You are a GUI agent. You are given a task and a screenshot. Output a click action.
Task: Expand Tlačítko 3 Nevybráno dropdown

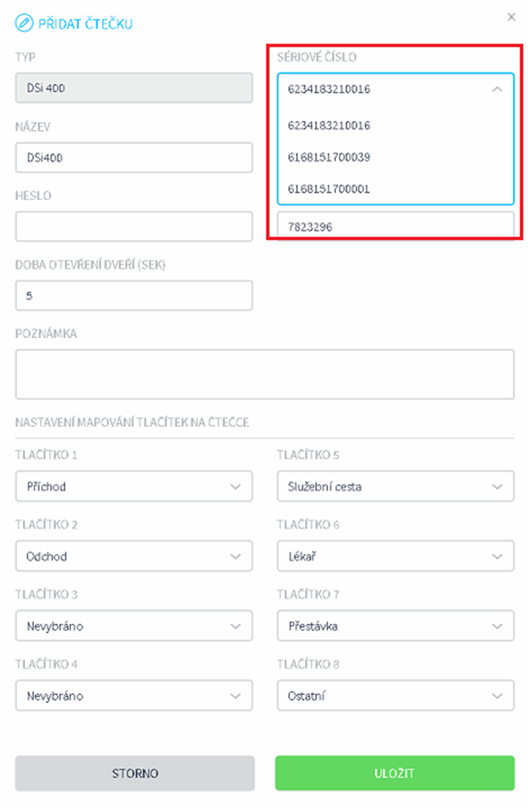coord(134,626)
